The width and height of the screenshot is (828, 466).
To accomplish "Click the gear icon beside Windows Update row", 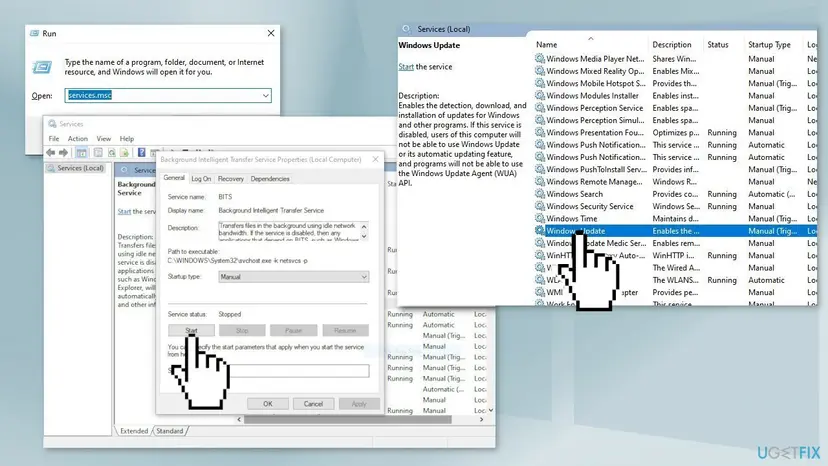I will 539,230.
